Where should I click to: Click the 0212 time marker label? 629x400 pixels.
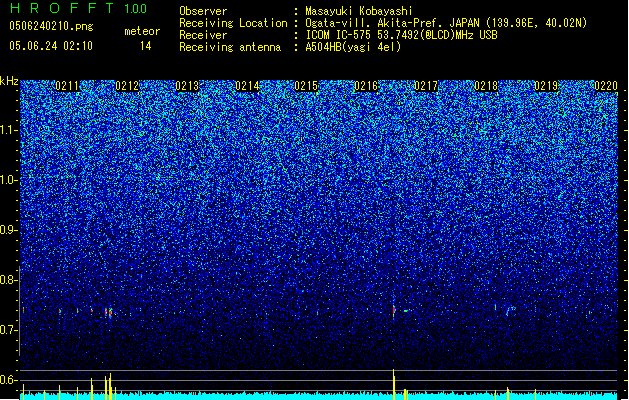127,86
